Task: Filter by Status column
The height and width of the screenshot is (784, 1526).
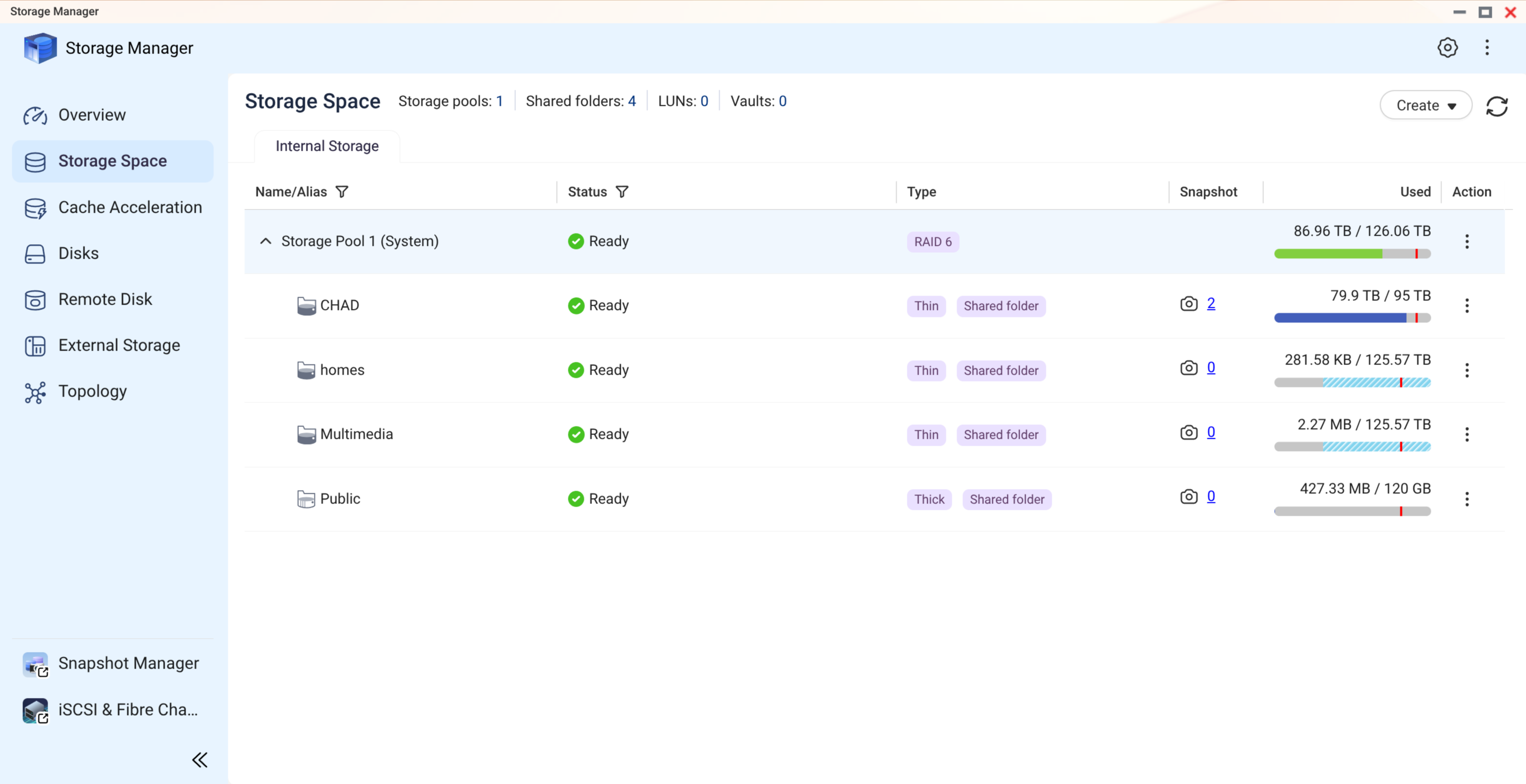Action: (622, 192)
